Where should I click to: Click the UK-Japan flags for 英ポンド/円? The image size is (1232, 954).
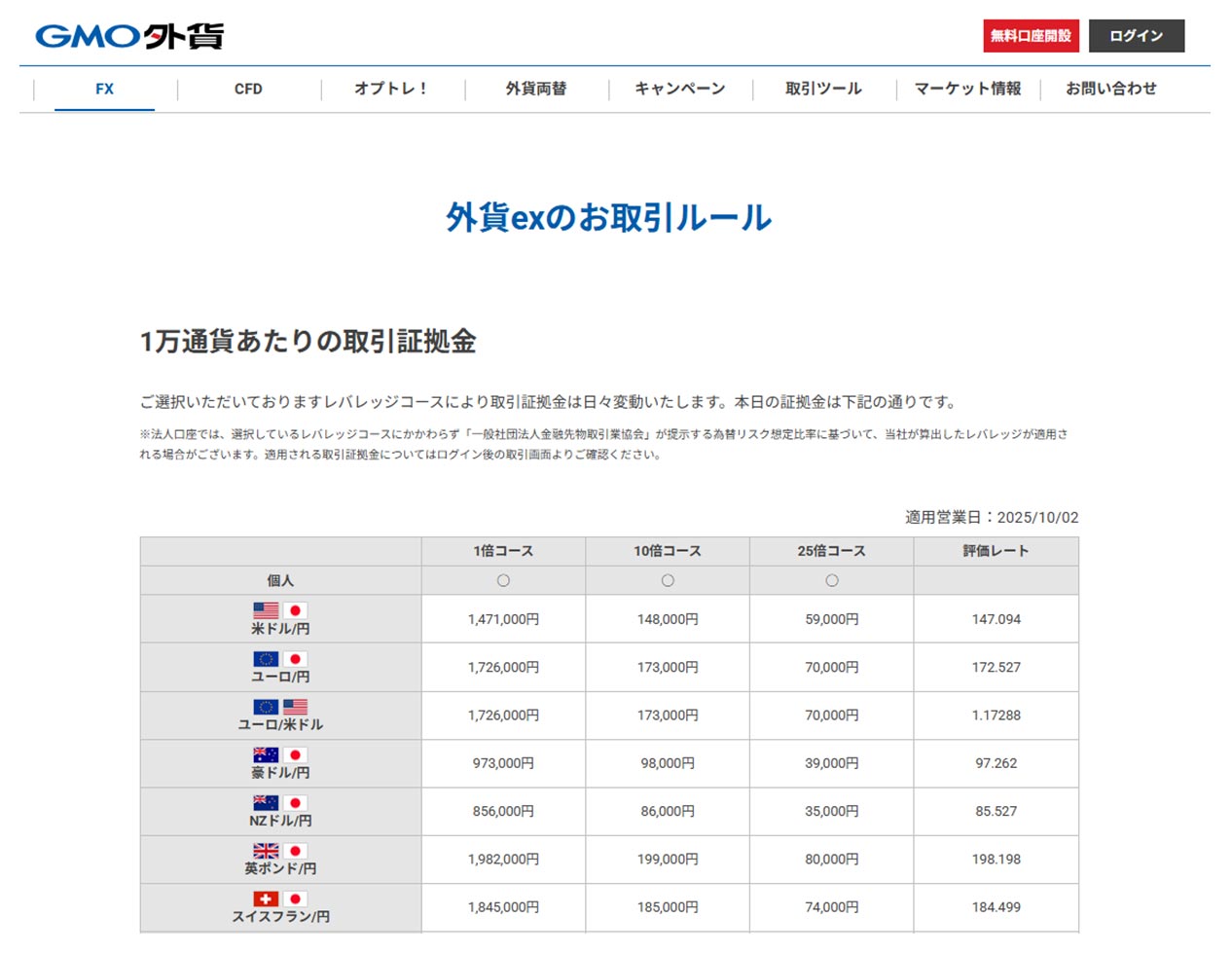[x=280, y=851]
